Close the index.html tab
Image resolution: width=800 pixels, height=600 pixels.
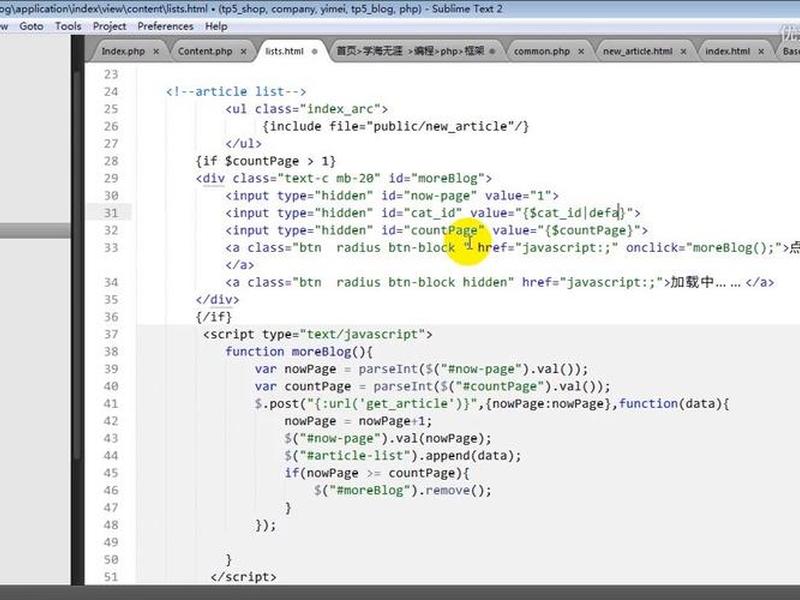(761, 52)
